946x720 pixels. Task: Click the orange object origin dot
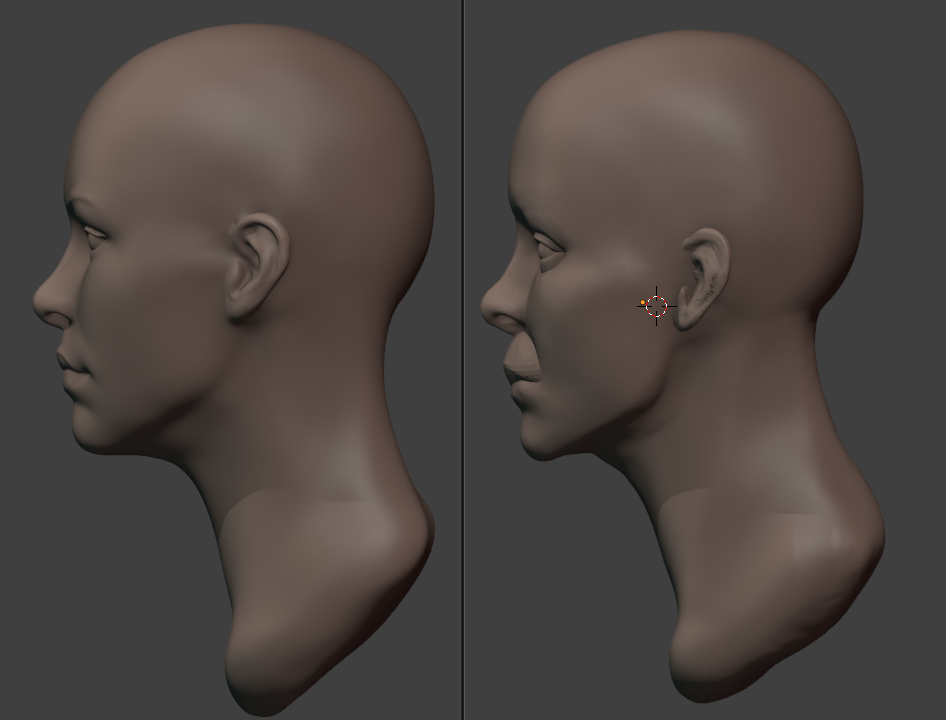(x=643, y=302)
